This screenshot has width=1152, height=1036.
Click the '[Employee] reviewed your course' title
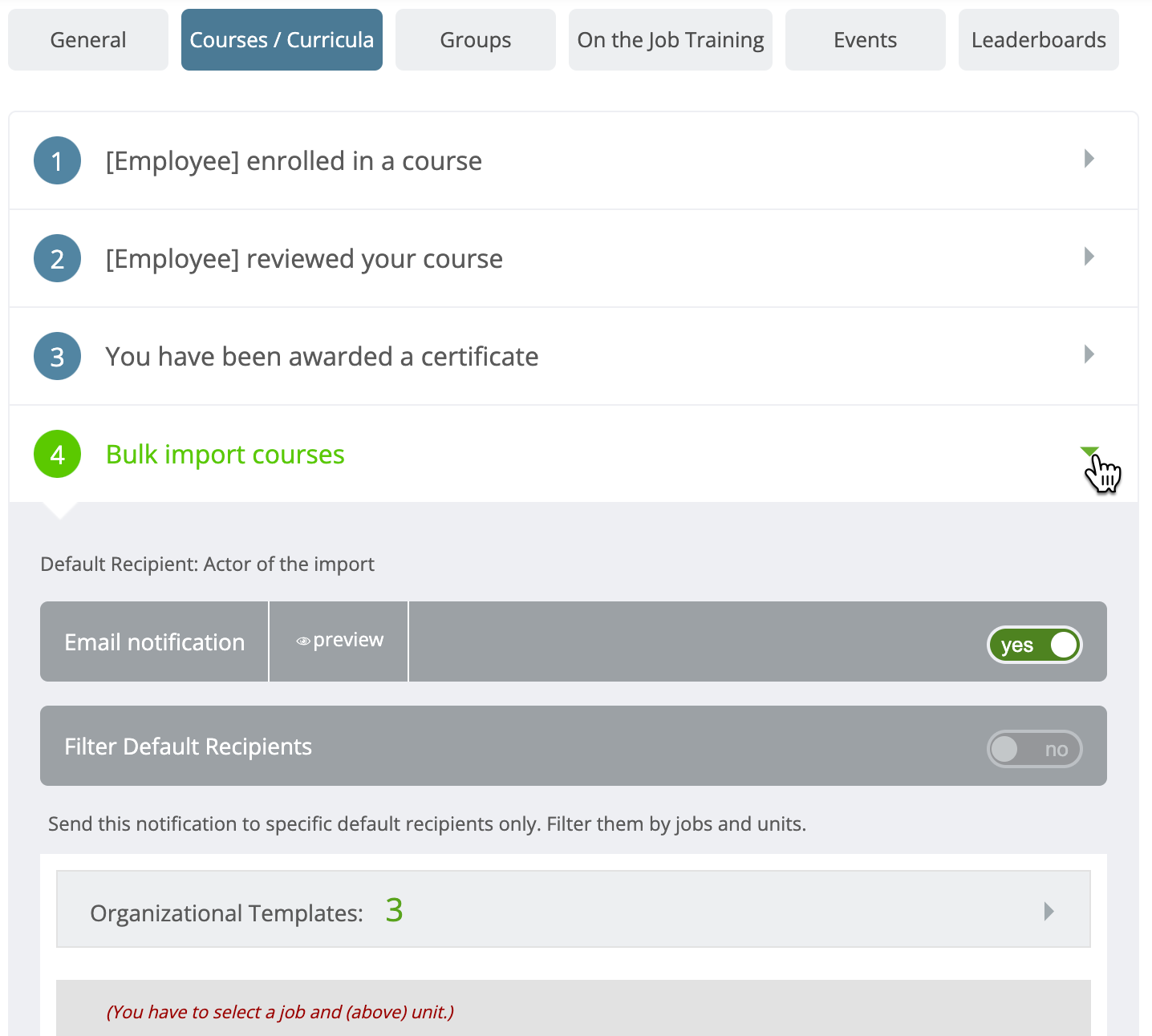304,259
